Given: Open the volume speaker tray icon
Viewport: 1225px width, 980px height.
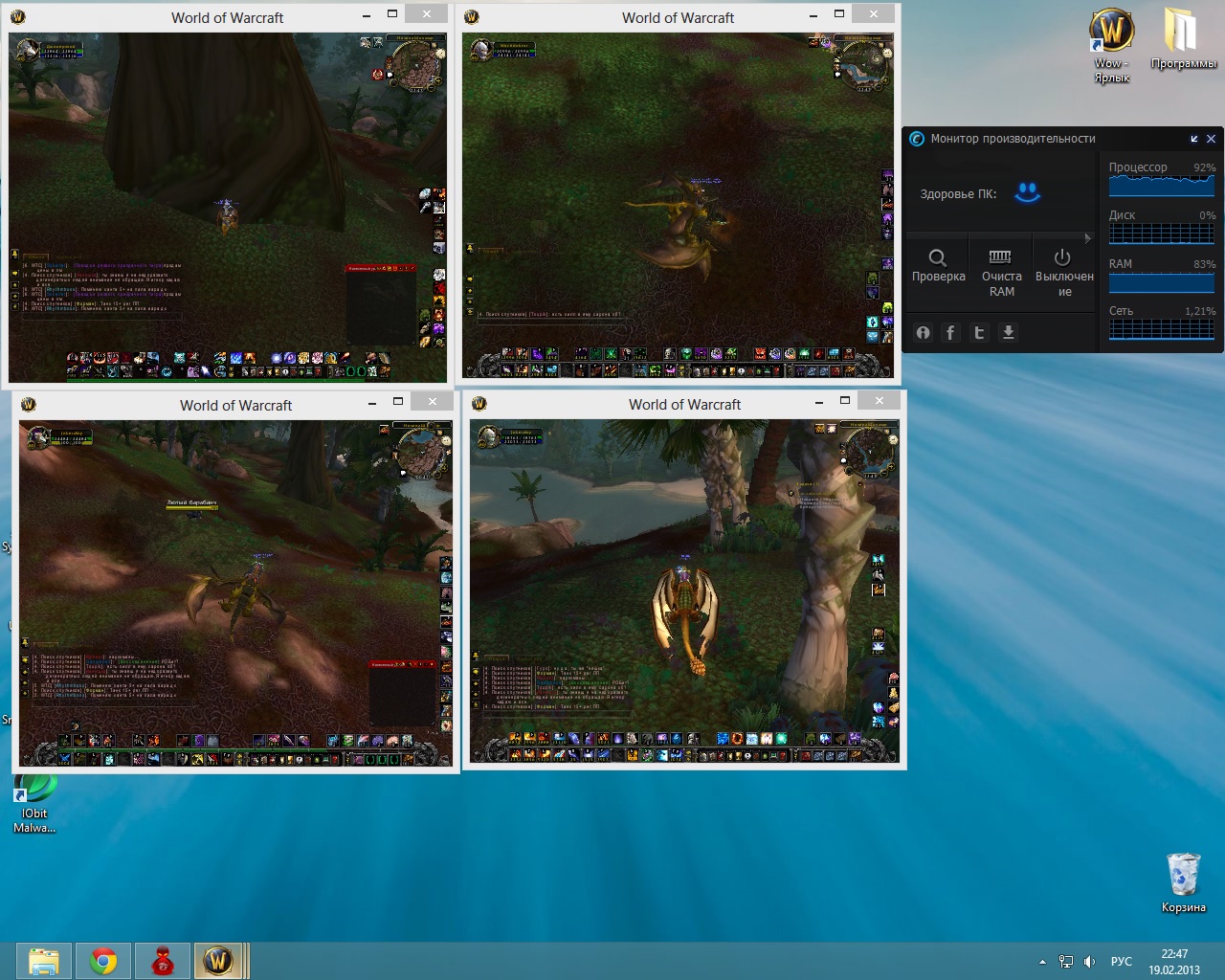Looking at the screenshot, I should click(1089, 962).
